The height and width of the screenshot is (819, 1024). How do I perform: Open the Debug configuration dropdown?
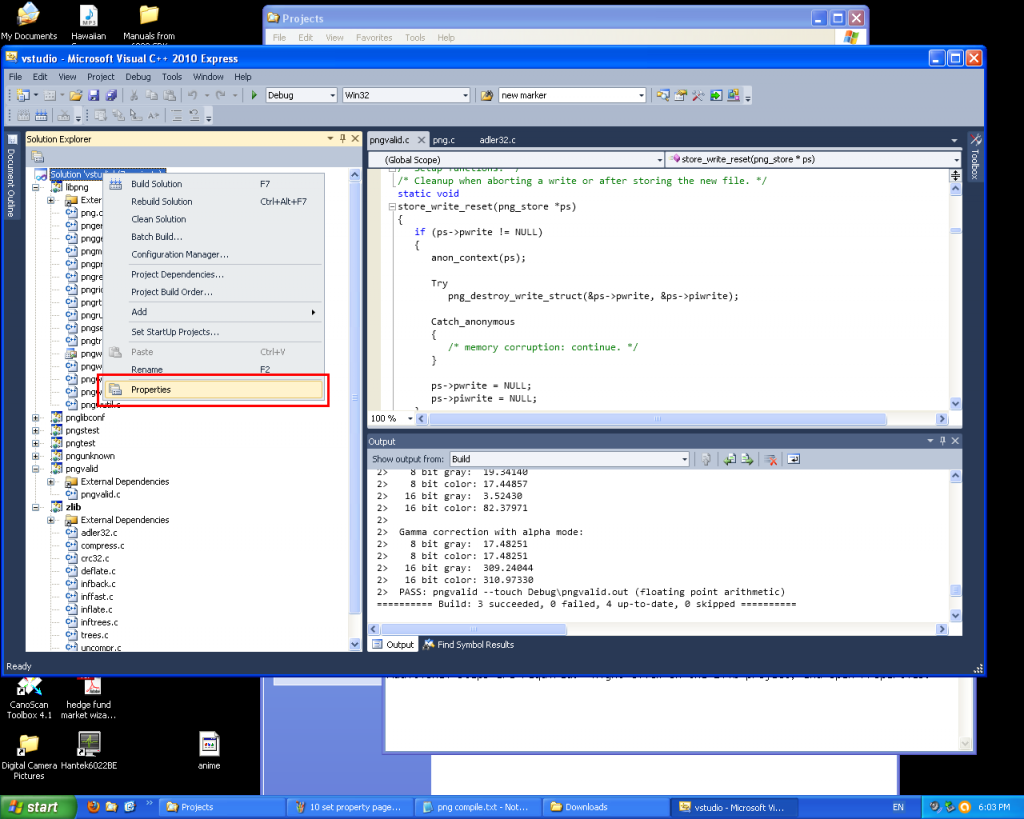point(332,95)
